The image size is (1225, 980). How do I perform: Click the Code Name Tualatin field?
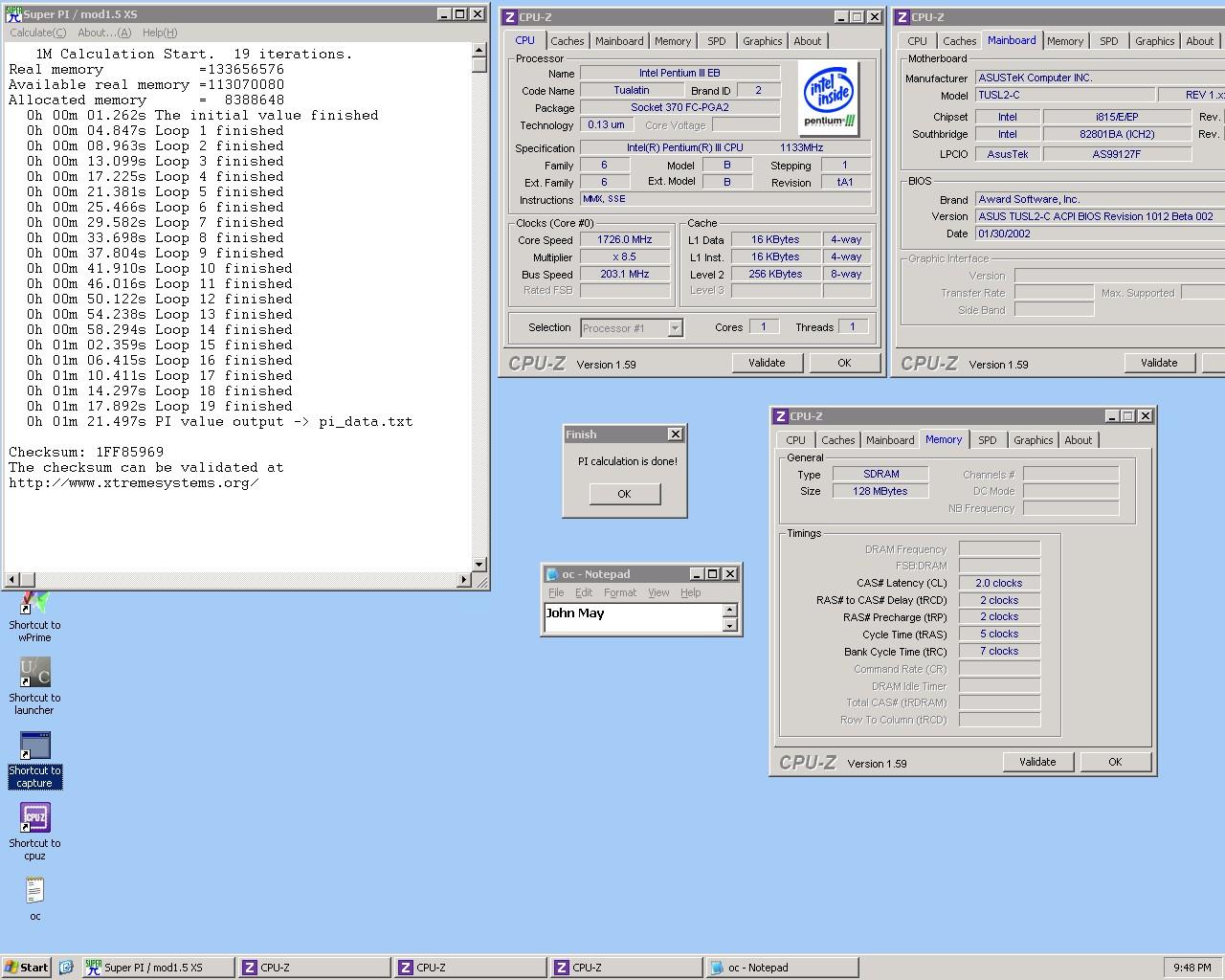(631, 90)
